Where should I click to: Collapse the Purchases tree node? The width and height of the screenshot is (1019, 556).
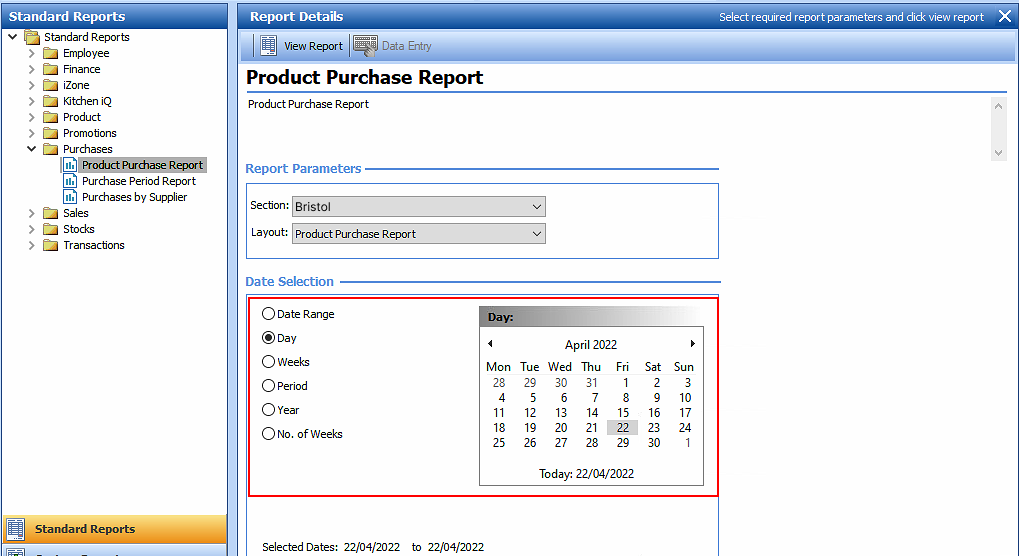coord(32,149)
